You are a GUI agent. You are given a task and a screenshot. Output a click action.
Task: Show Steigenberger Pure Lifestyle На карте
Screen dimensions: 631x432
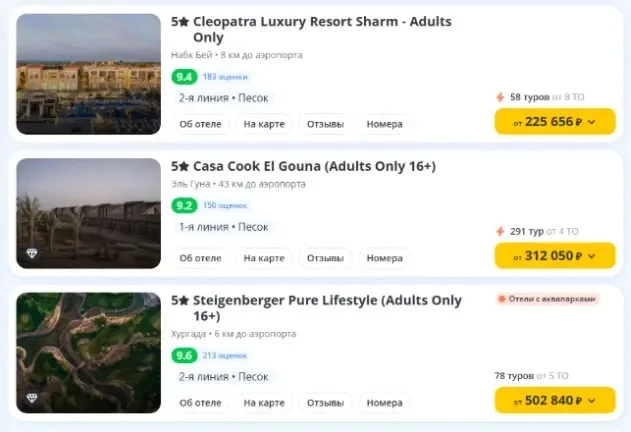tap(264, 403)
